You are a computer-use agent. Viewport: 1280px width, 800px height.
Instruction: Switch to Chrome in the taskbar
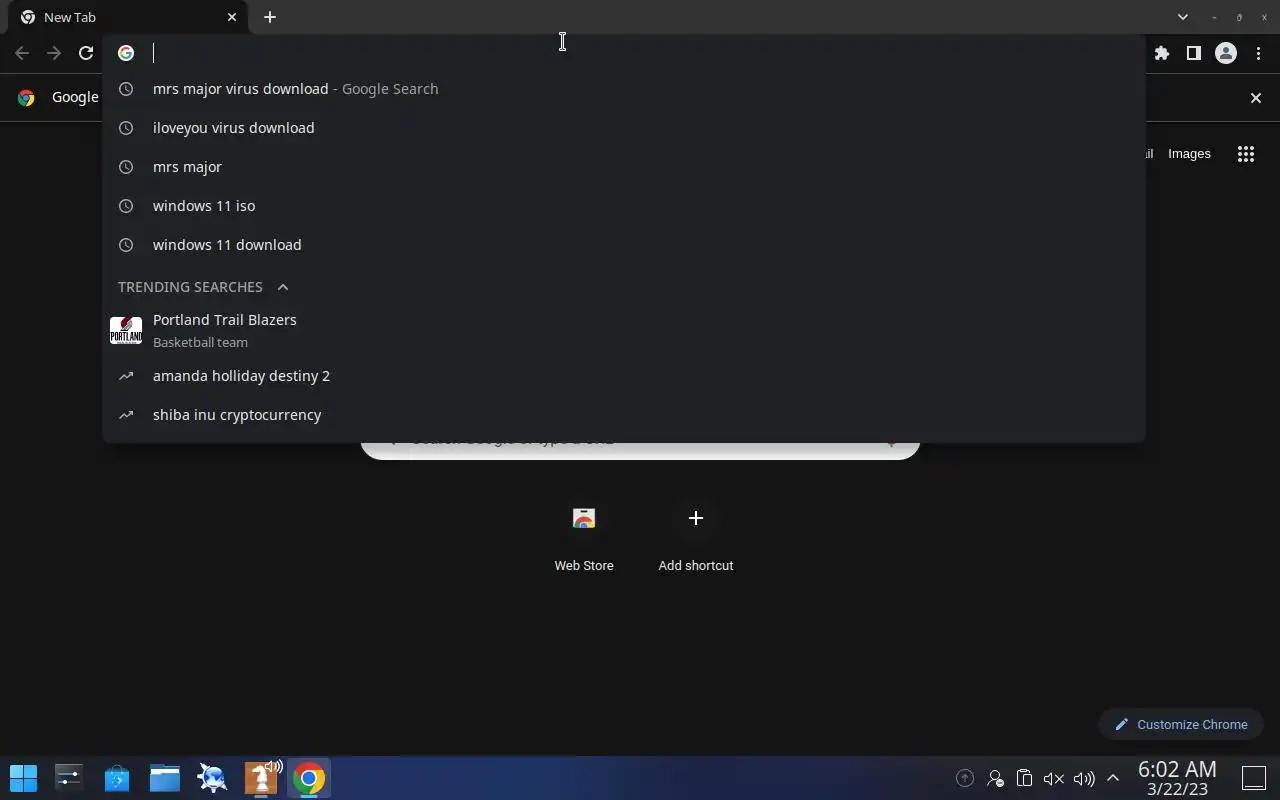pos(309,777)
